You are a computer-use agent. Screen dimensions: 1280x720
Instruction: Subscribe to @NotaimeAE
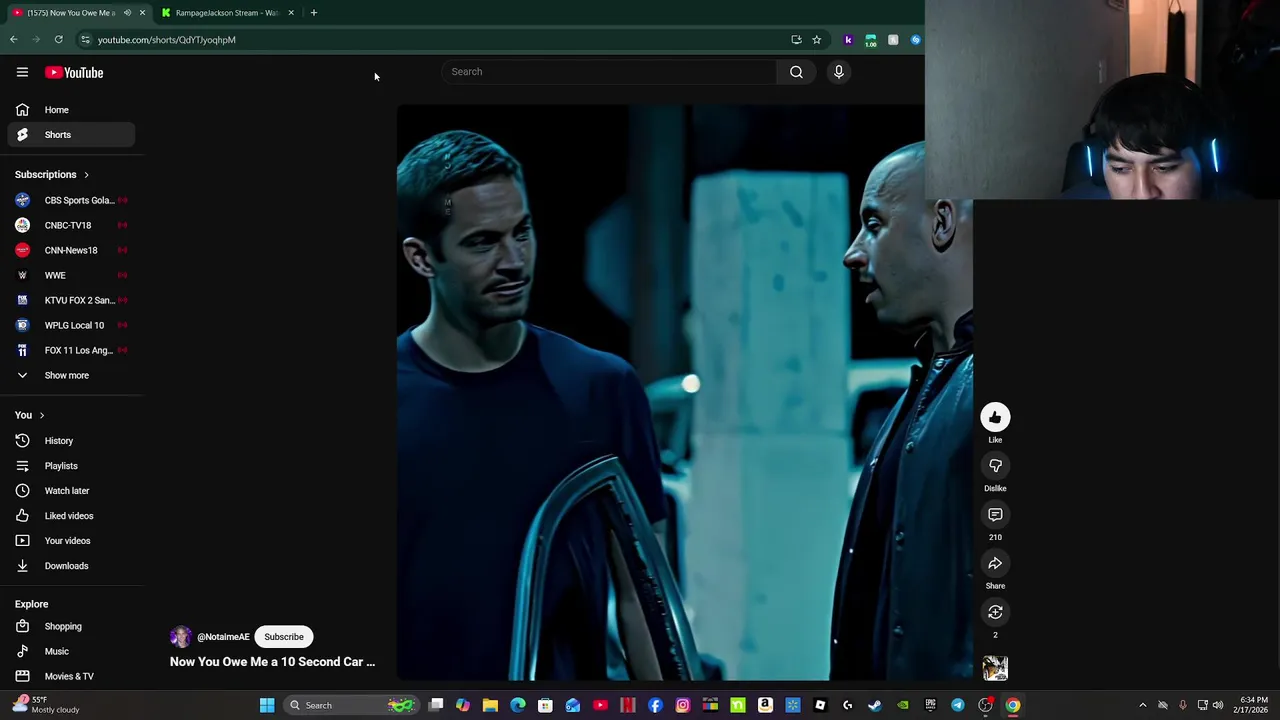point(284,637)
